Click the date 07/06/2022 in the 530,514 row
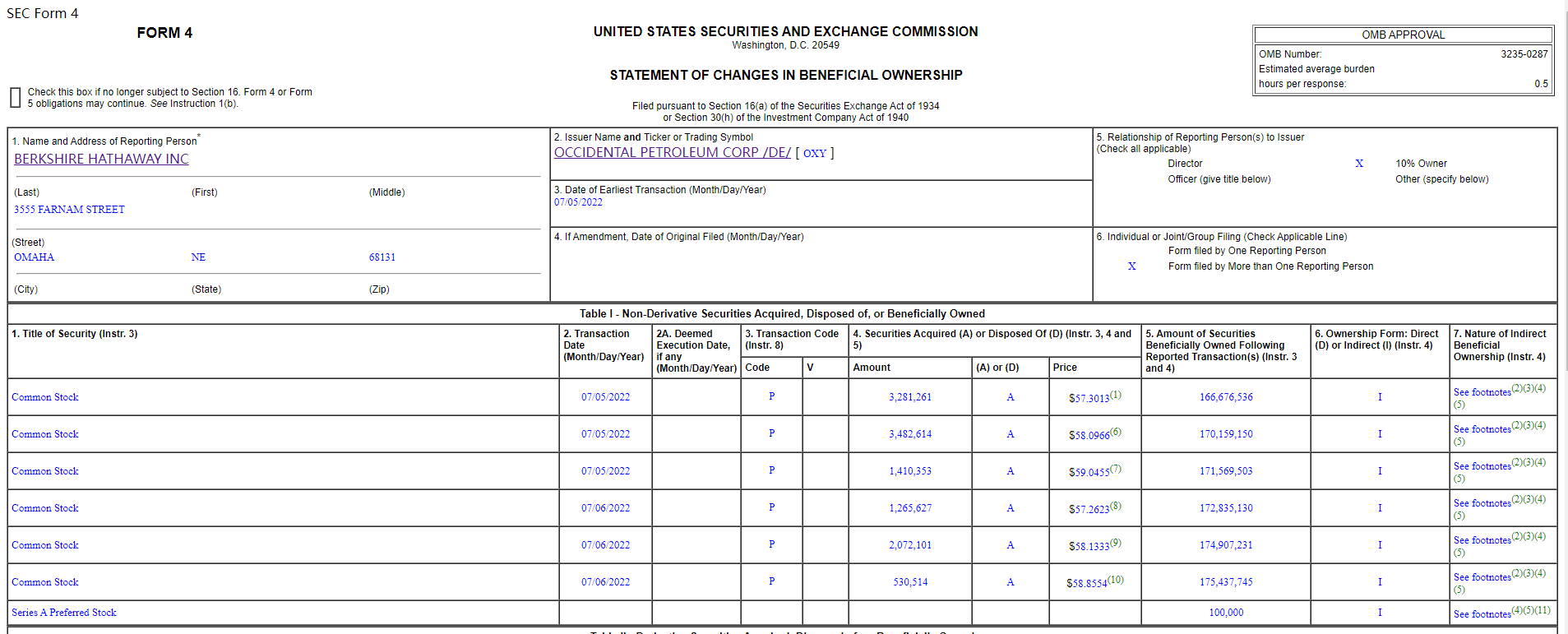 (x=606, y=582)
